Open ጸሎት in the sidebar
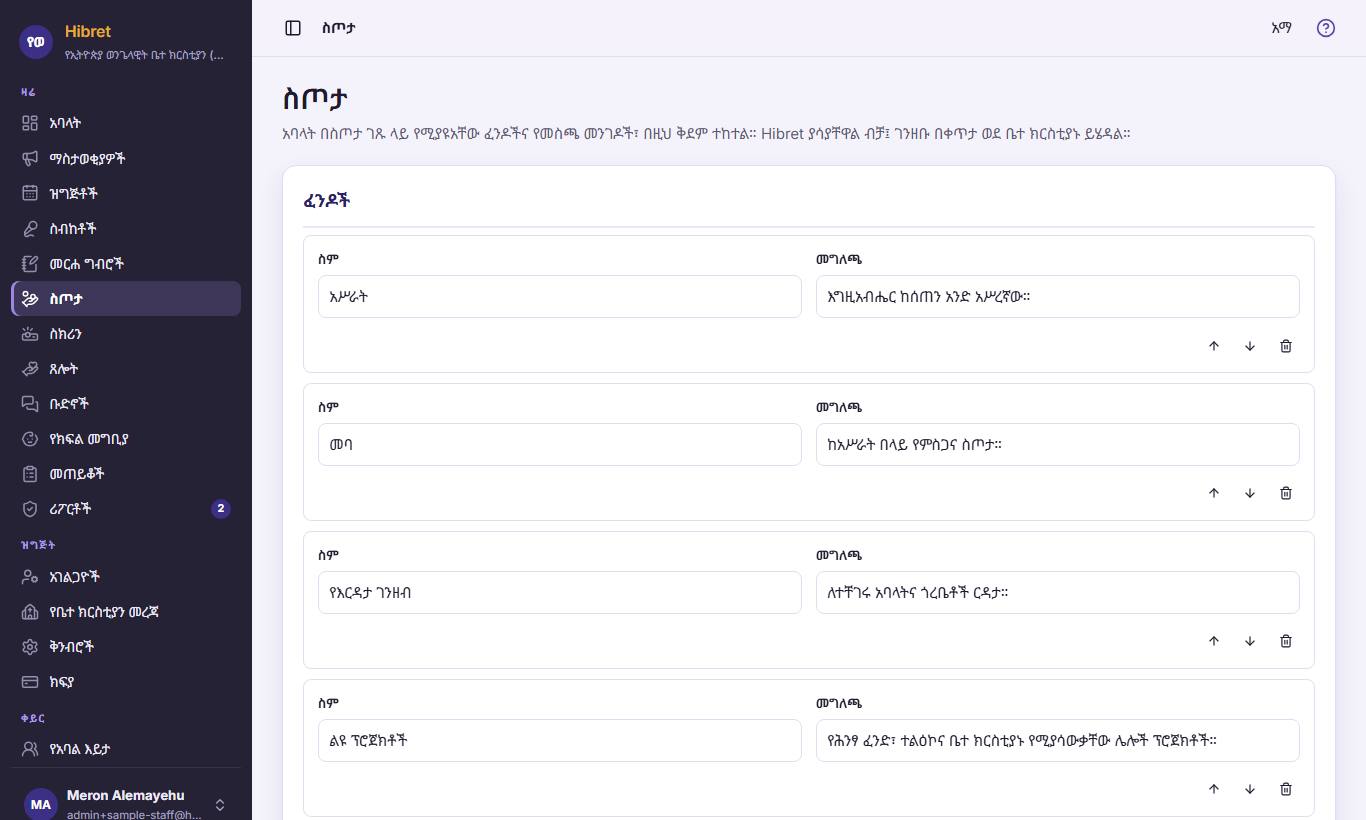Screen dimensions: 1366x820 [126, 368]
